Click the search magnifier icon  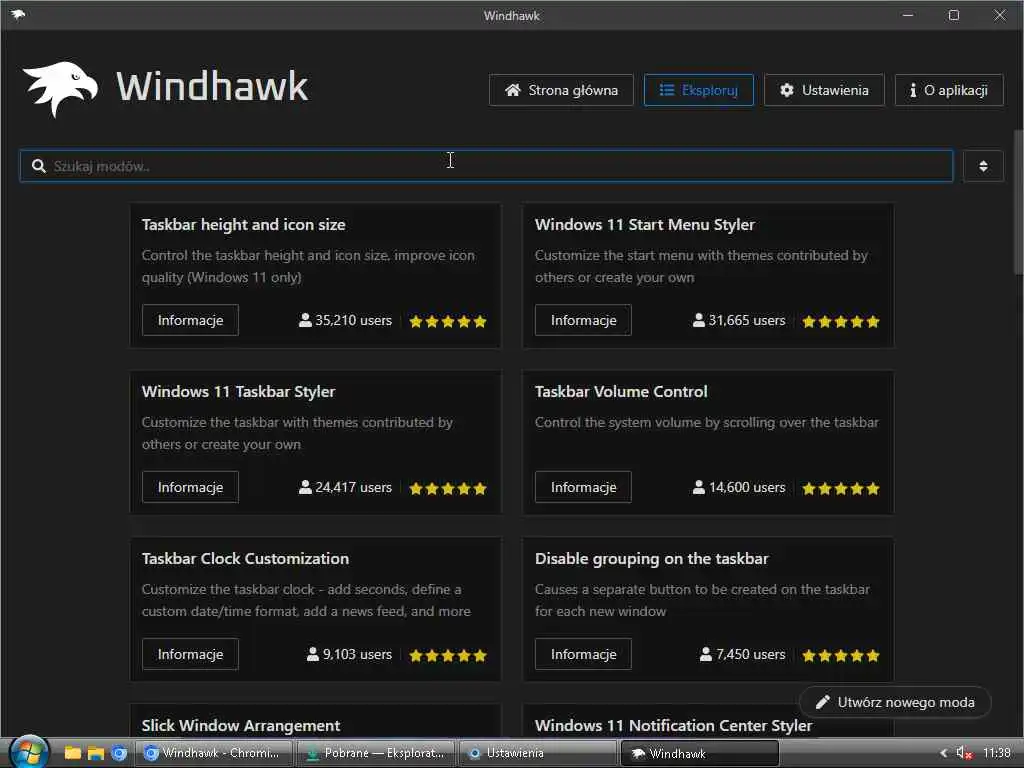point(39,166)
